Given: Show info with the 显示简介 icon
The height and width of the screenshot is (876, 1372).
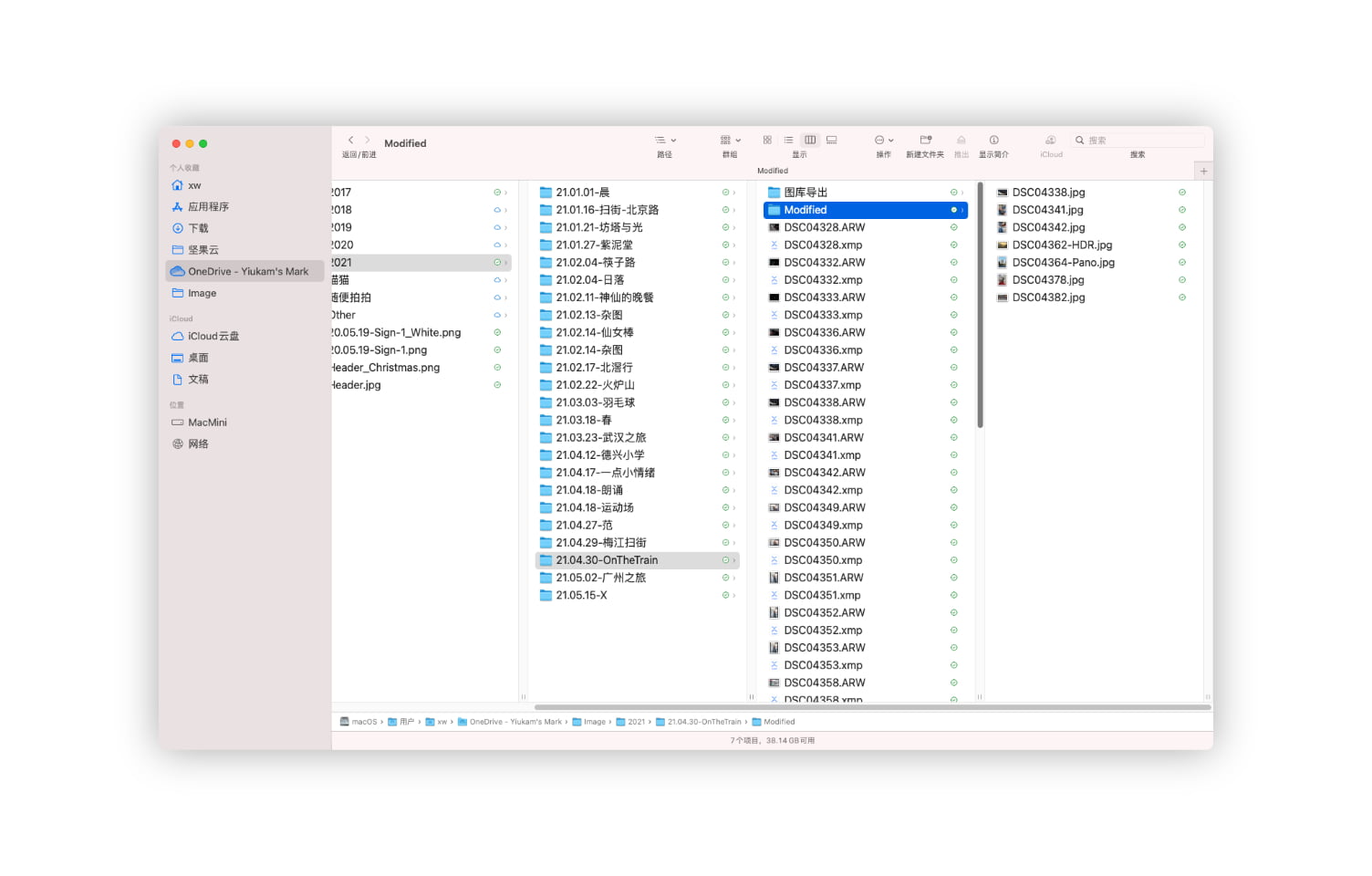Looking at the screenshot, I should 993,140.
